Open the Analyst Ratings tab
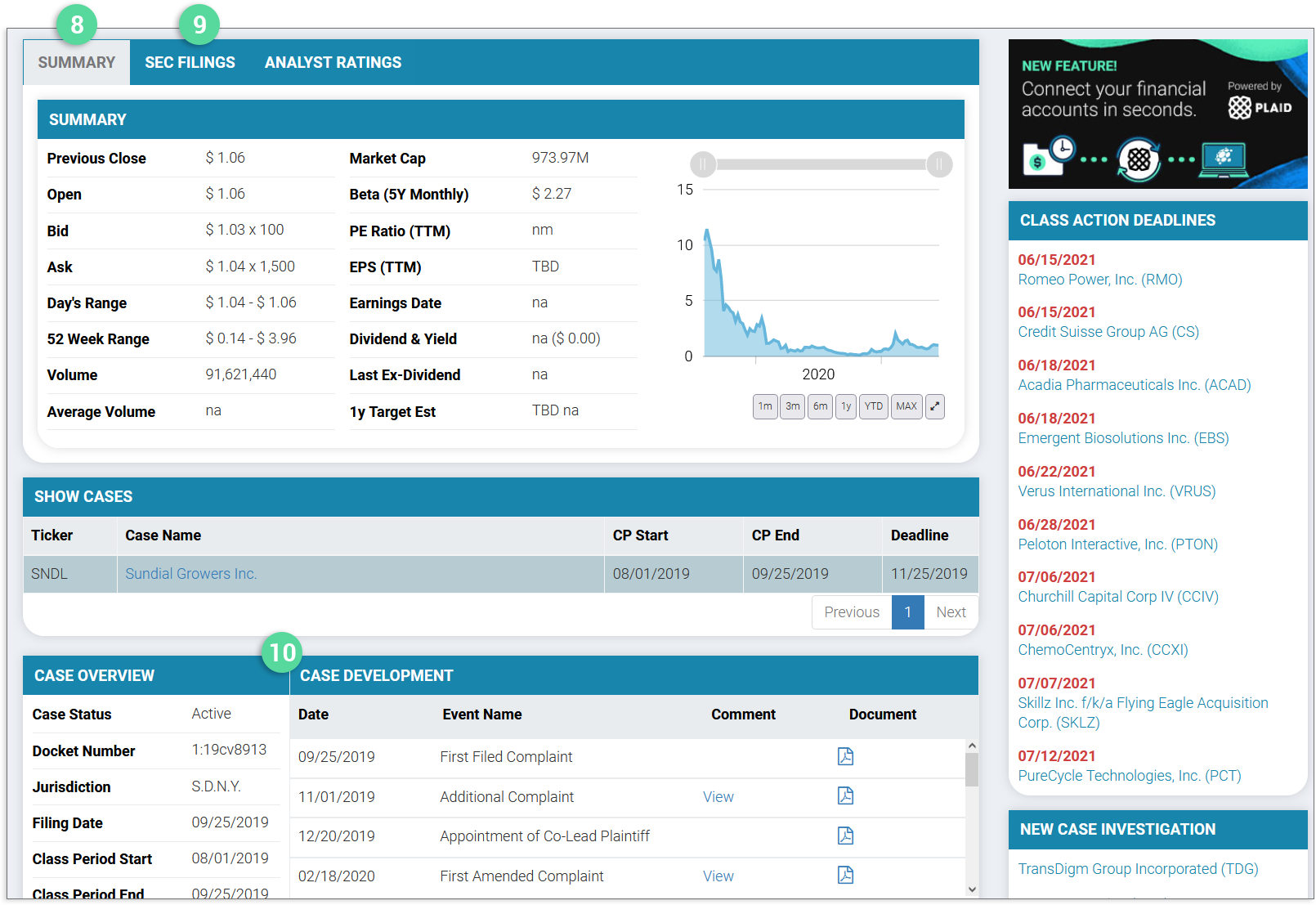 [x=333, y=63]
